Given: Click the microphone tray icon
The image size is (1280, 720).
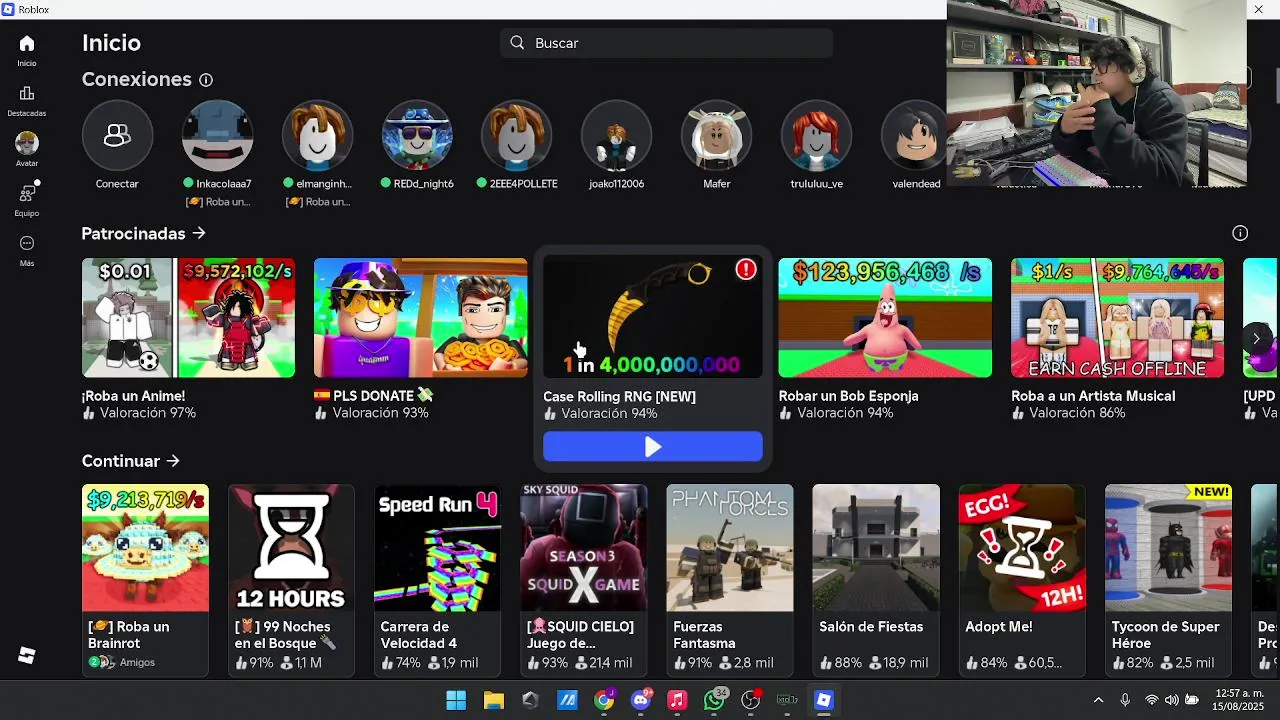Looking at the screenshot, I should (x=1125, y=700).
